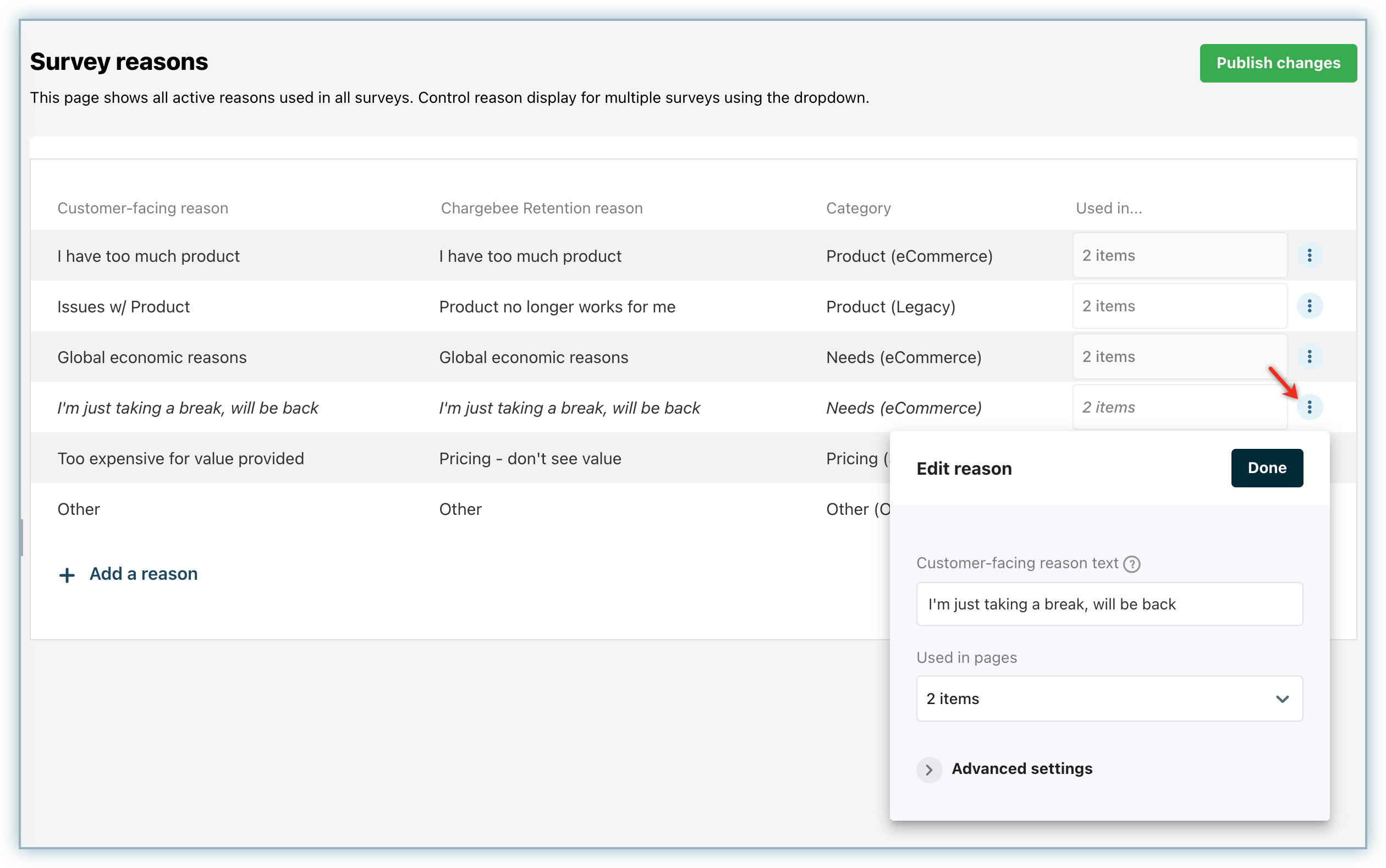The height and width of the screenshot is (868, 1386).
Task: Open 'Used in pages' 2 items dropdown
Action: coord(1109,699)
